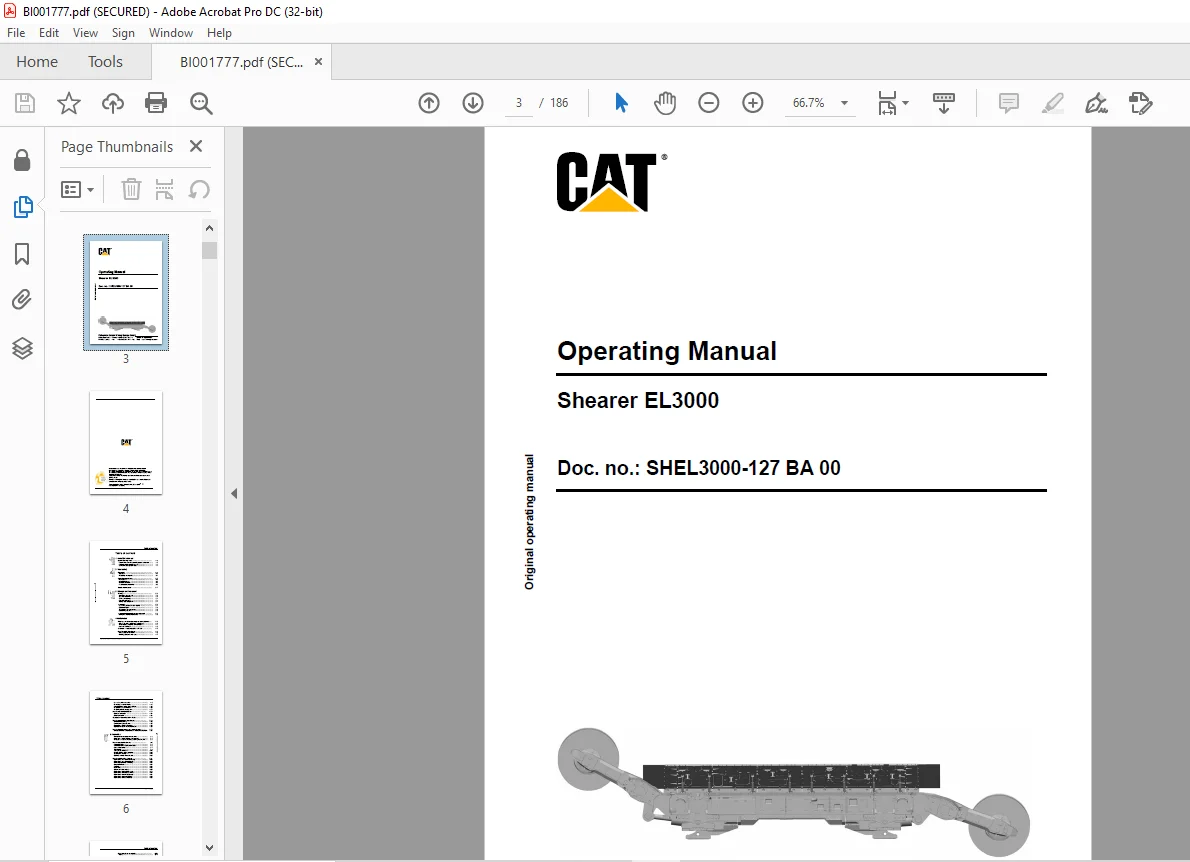This screenshot has height=862, width=1190.
Task: Close the BI001777.pdf tab
Action: point(319,61)
